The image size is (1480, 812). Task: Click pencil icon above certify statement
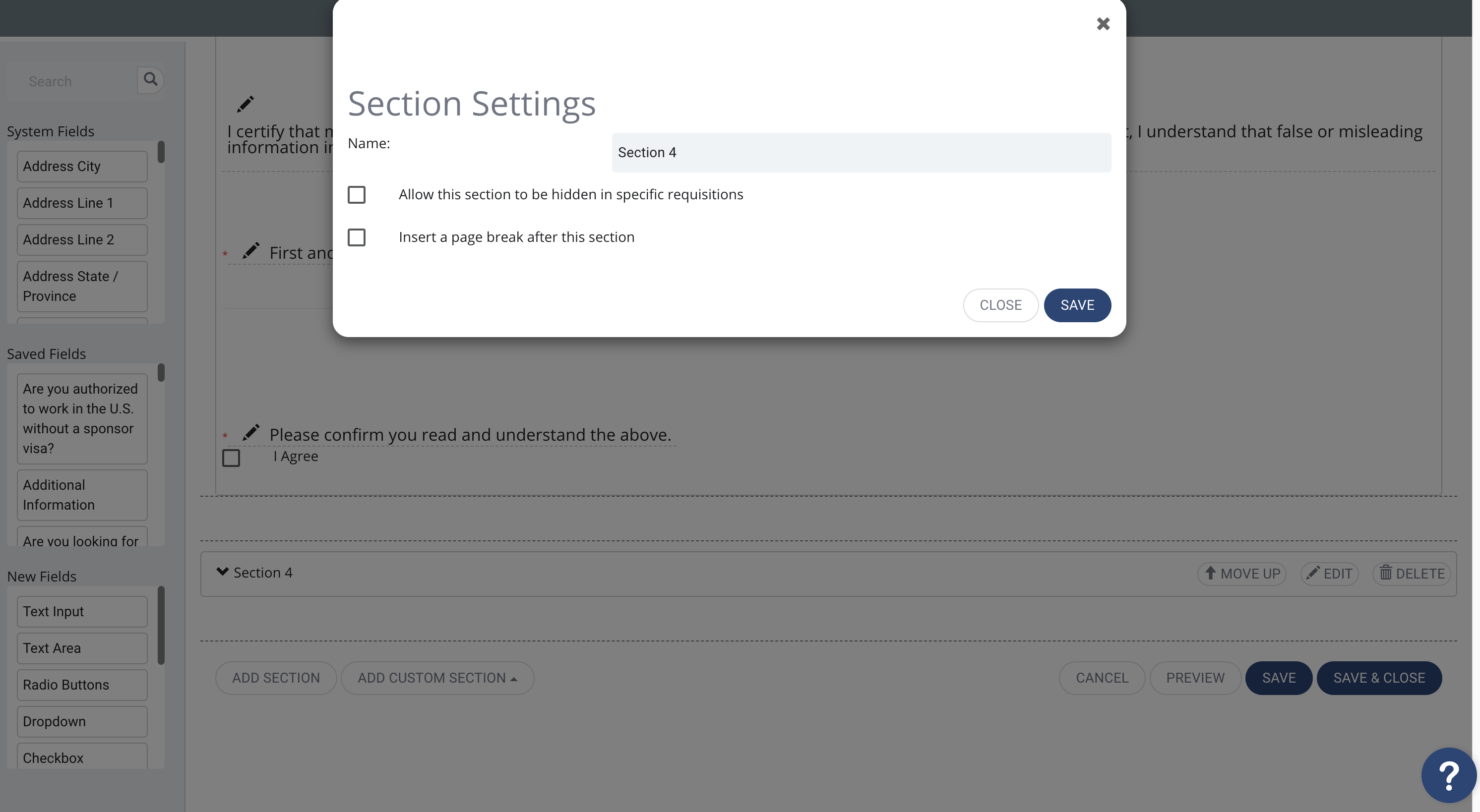coord(246,104)
